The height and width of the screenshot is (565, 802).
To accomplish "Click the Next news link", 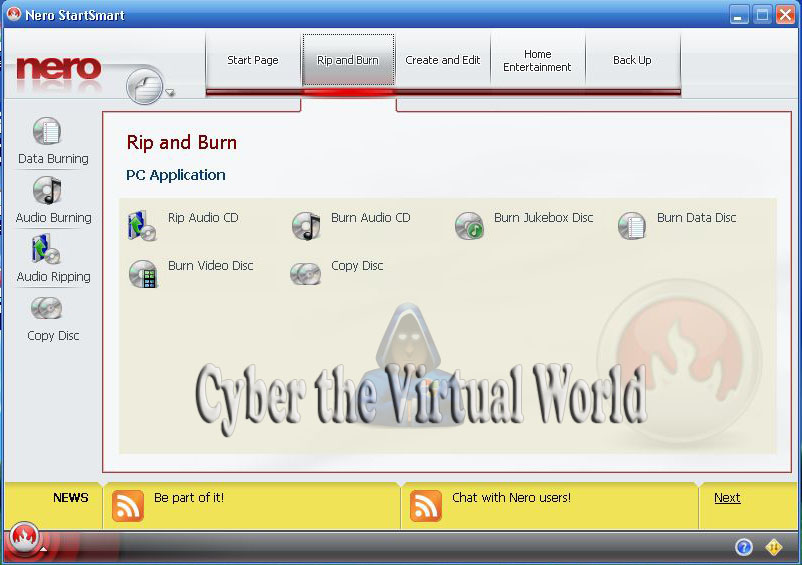I will point(727,498).
